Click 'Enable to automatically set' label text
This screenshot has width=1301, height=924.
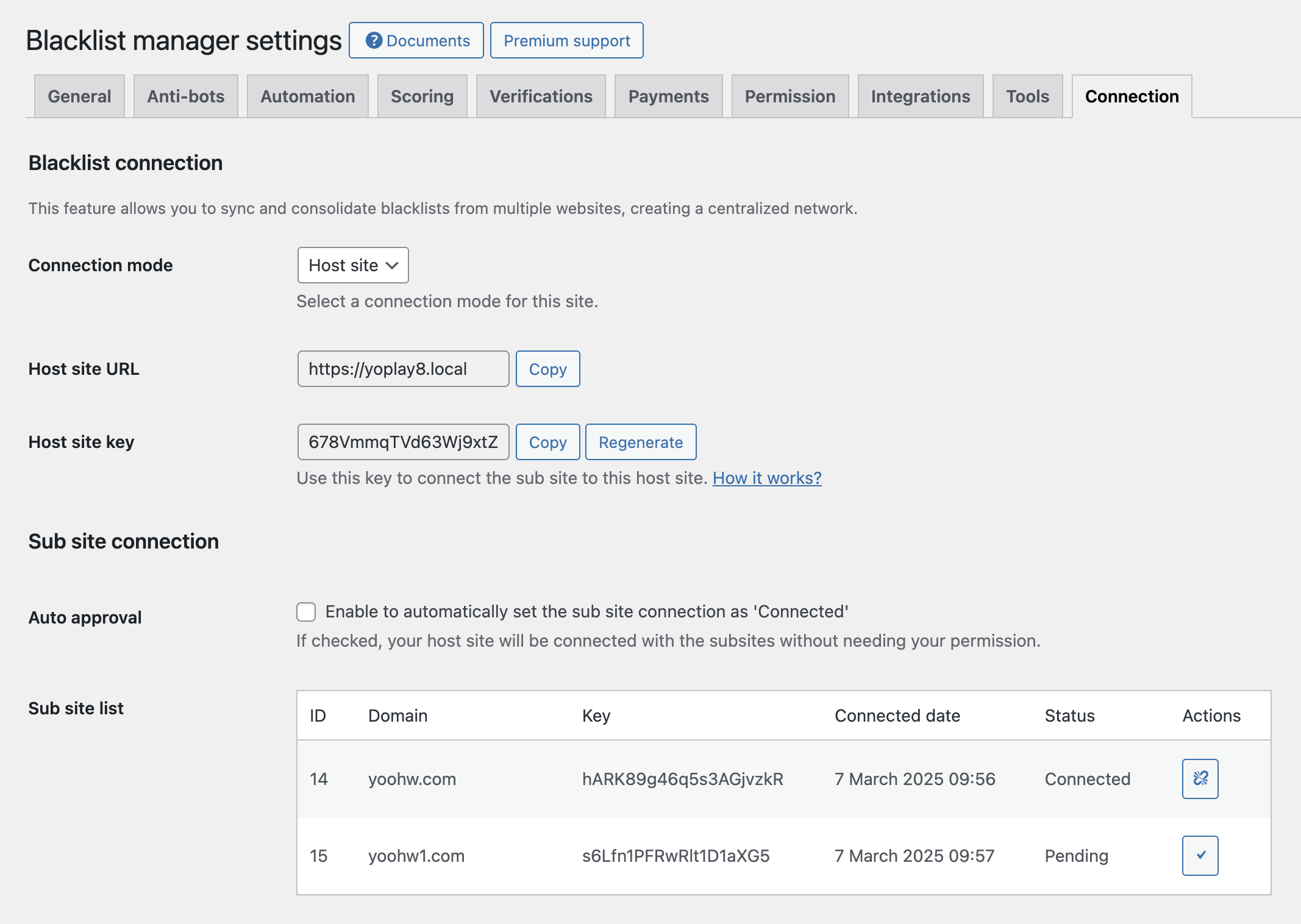587,611
